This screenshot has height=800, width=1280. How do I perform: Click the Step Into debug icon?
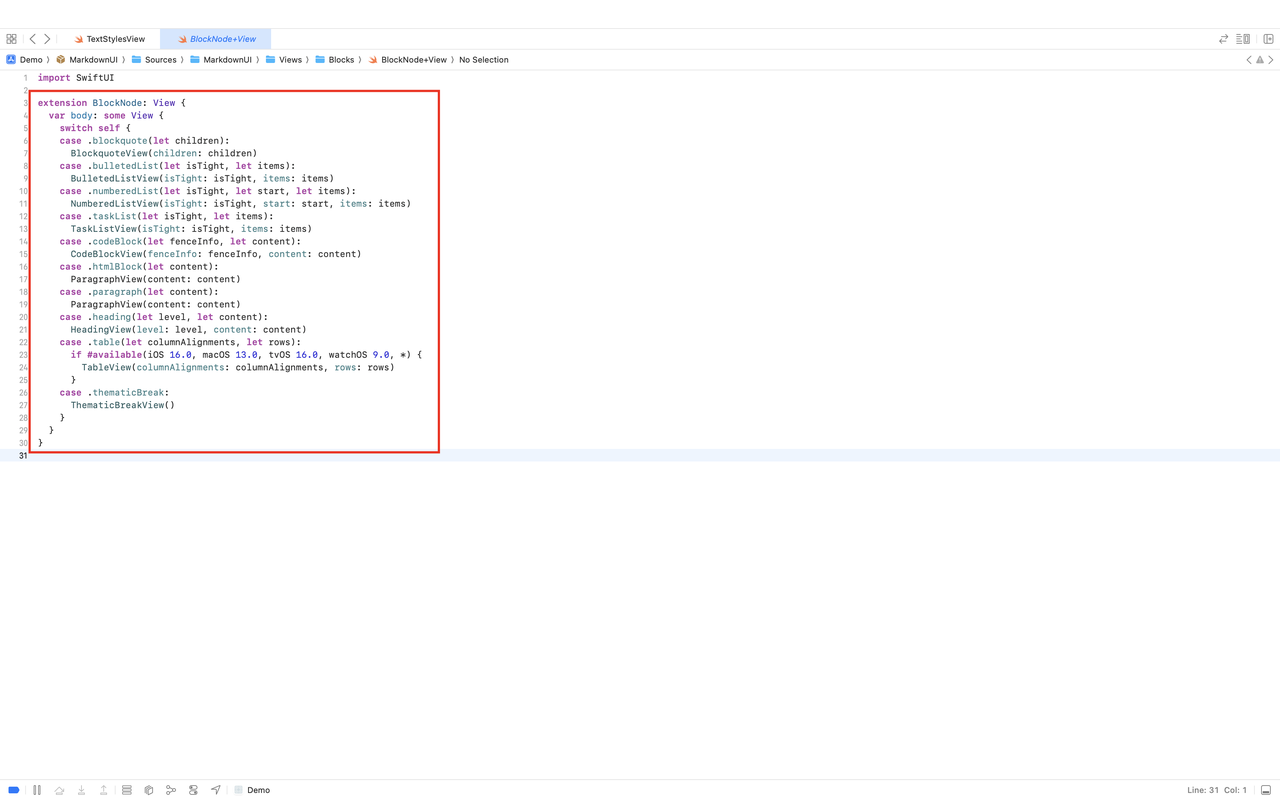[x=81, y=790]
